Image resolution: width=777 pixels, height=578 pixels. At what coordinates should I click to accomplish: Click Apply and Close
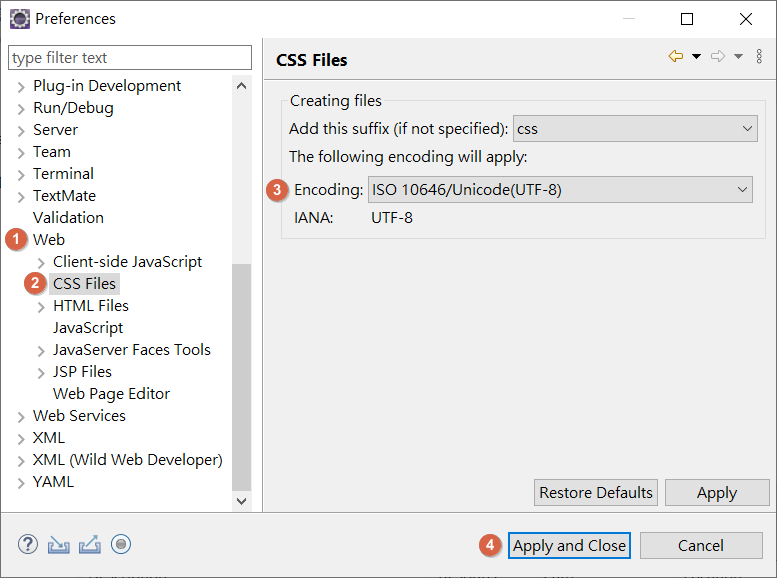(569, 545)
